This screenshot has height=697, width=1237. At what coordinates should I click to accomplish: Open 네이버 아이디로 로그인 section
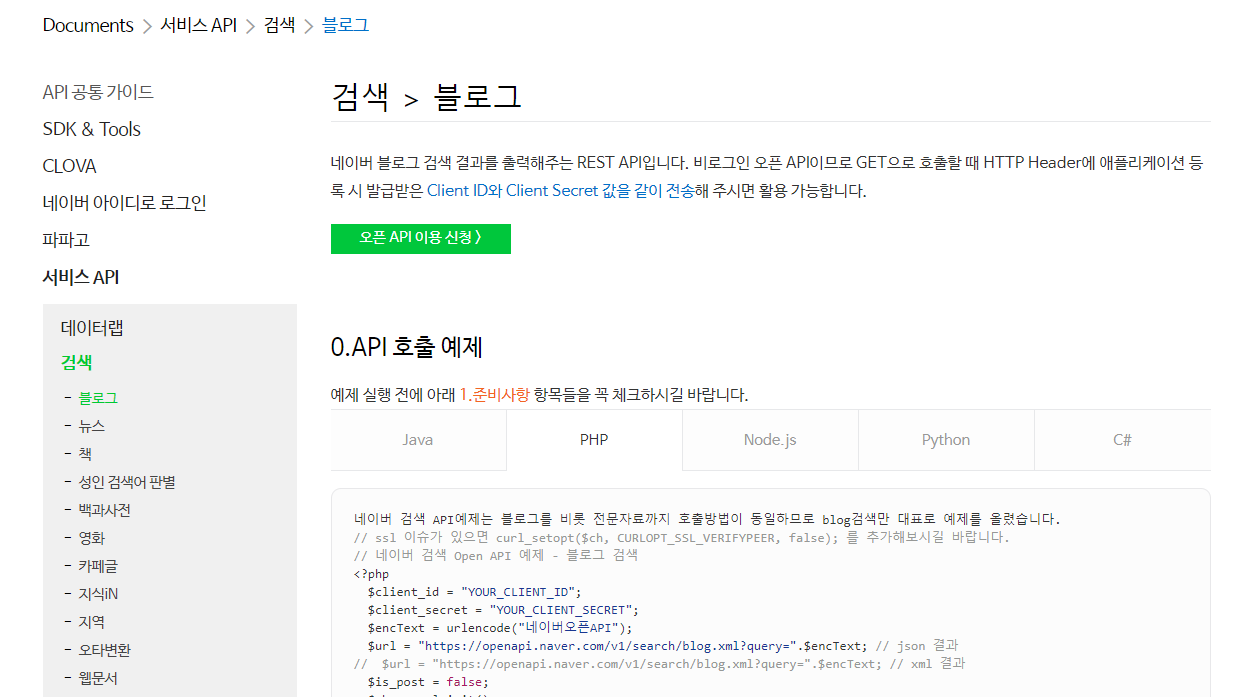[x=124, y=203]
